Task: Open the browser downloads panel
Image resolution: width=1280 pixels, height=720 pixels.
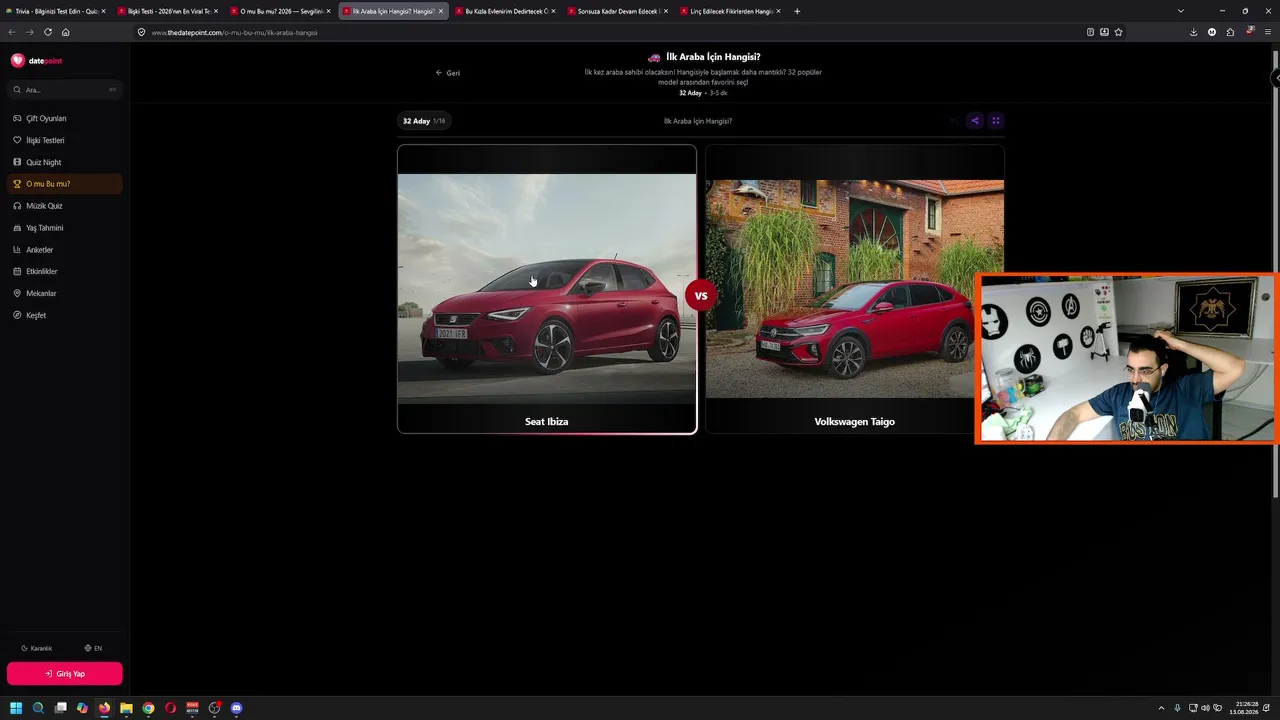Action: click(x=1194, y=32)
